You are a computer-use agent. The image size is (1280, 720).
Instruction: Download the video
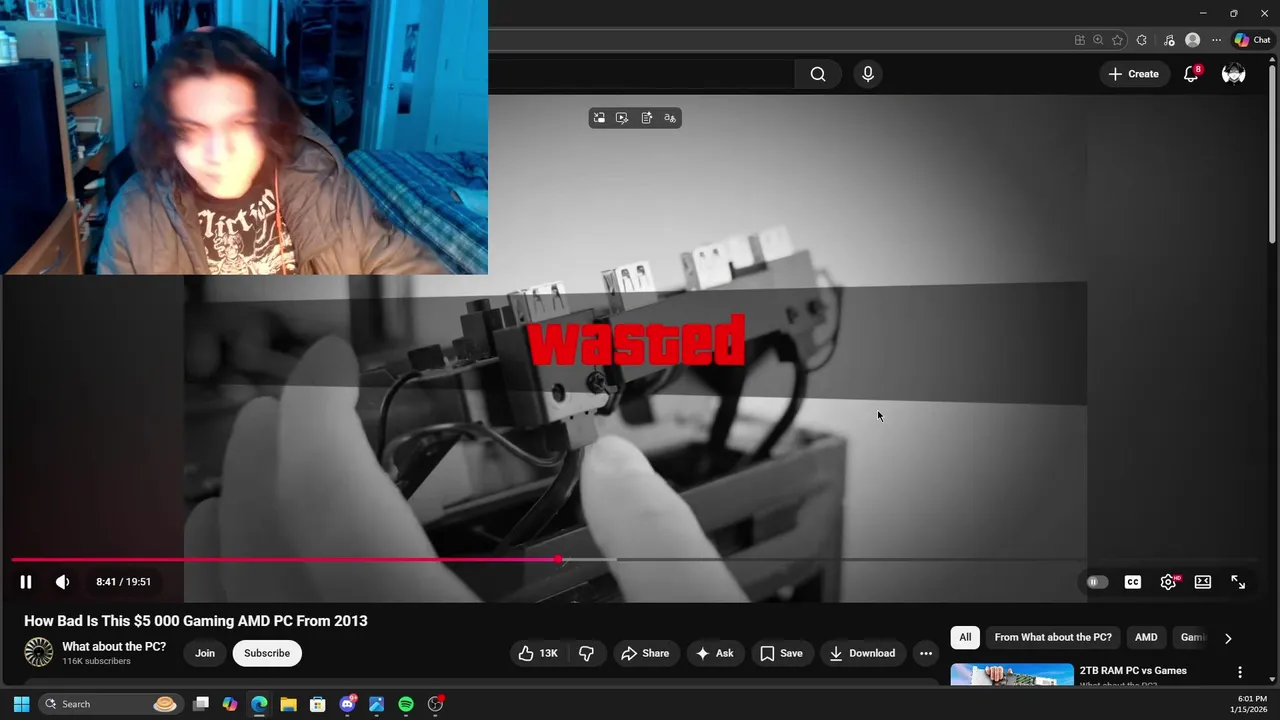[862, 653]
